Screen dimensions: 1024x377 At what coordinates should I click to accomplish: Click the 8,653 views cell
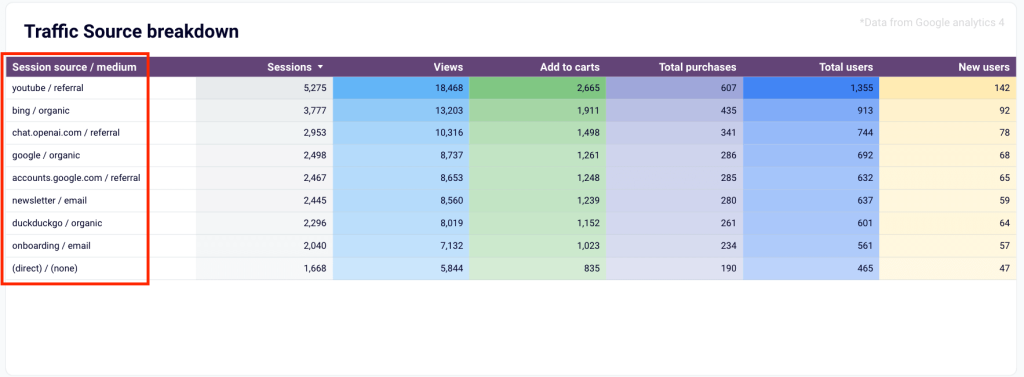pos(401,178)
